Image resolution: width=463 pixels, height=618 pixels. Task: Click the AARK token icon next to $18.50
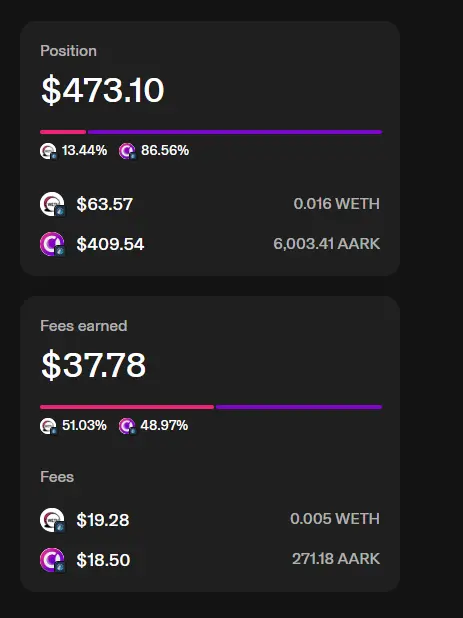(x=53, y=560)
